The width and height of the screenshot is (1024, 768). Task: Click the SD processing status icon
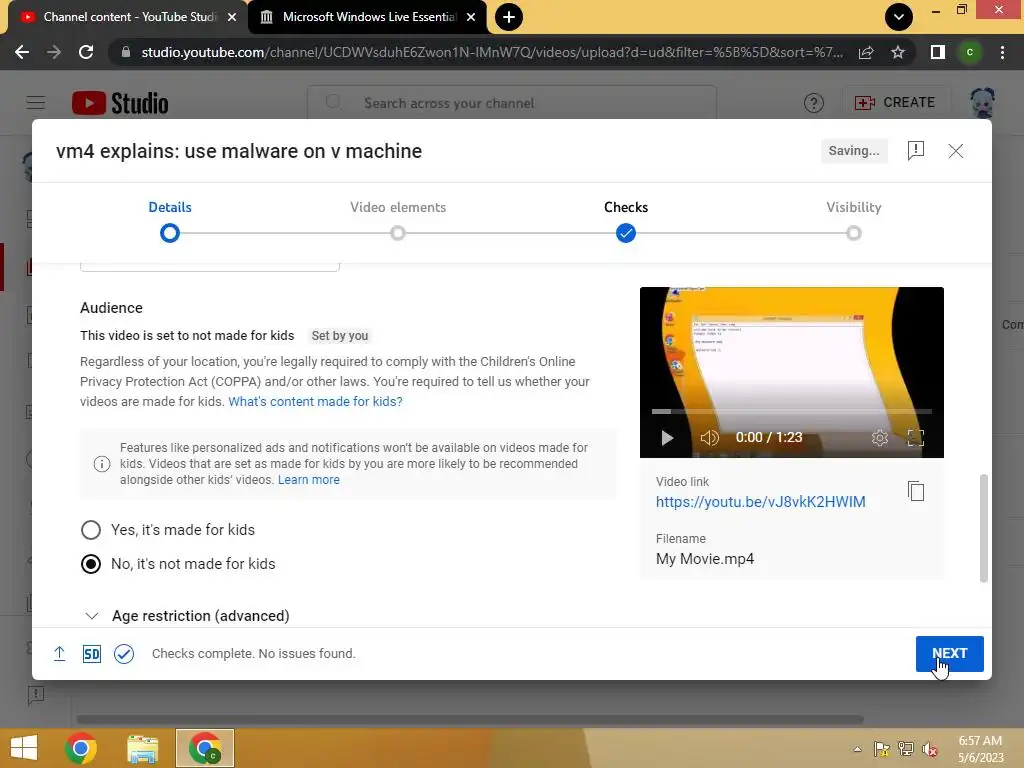(x=91, y=654)
